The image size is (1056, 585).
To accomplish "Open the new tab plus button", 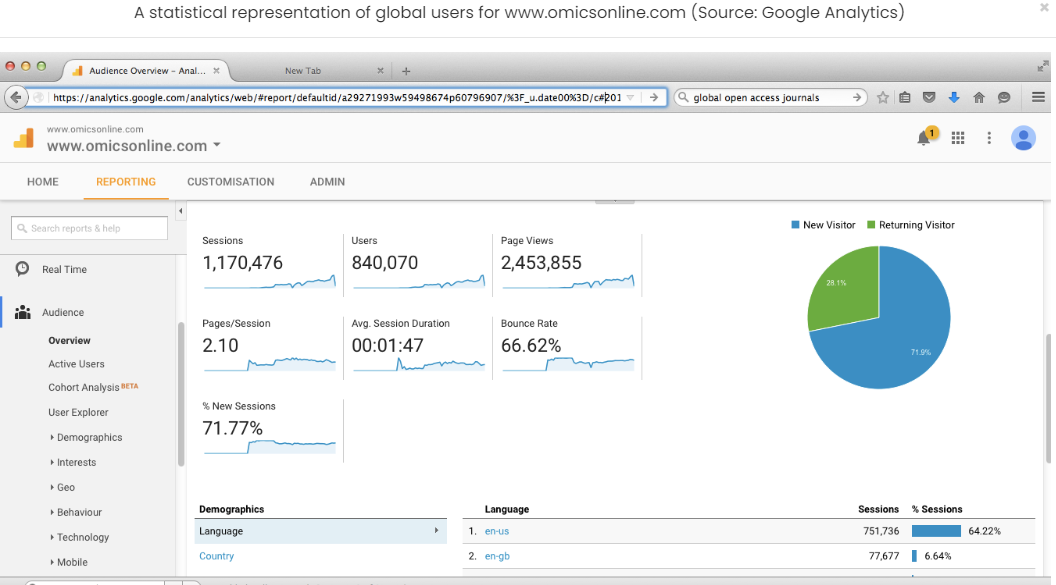I will tap(406, 71).
